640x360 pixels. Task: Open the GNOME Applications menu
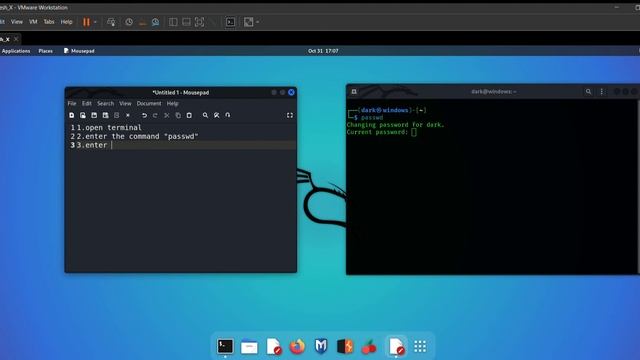click(16, 51)
